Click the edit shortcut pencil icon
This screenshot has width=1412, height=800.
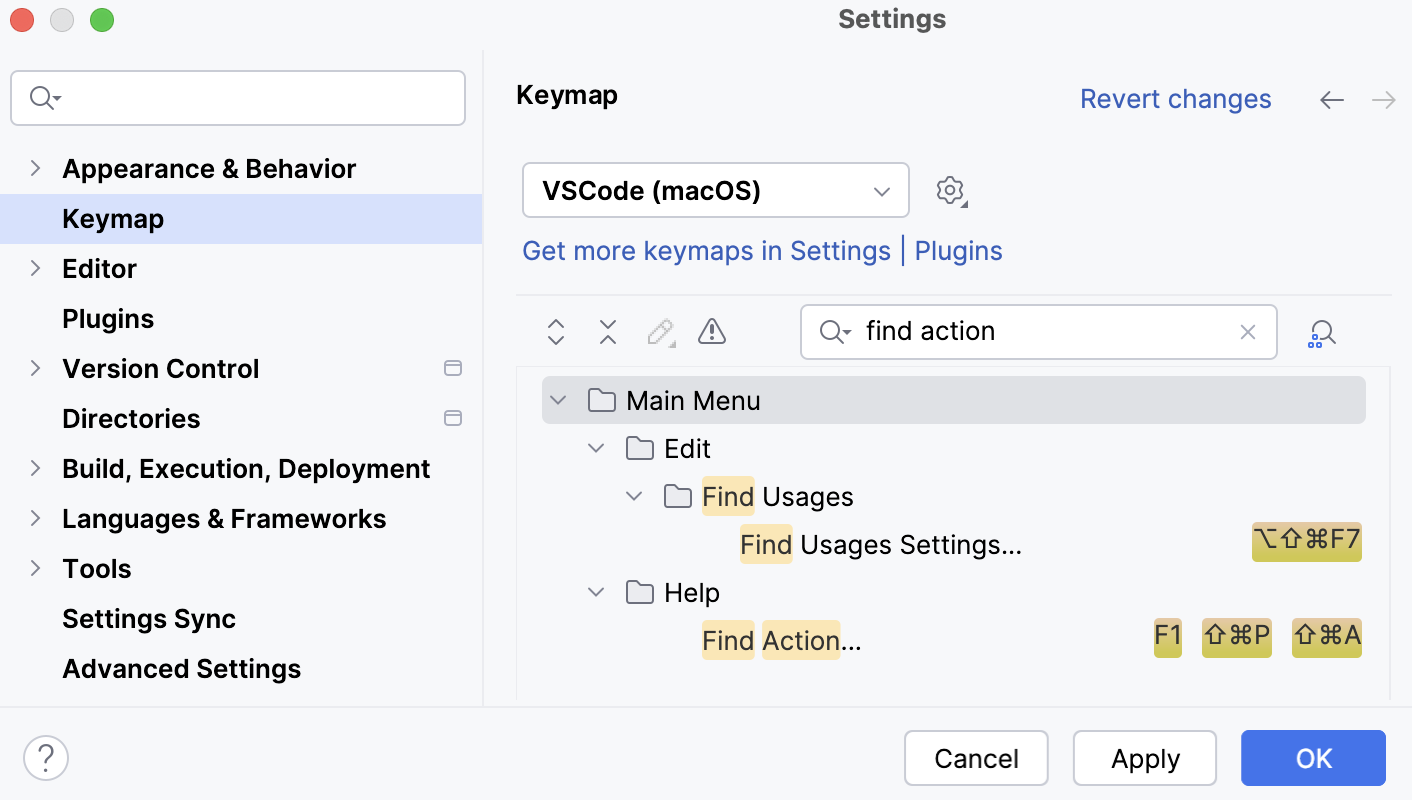point(660,332)
